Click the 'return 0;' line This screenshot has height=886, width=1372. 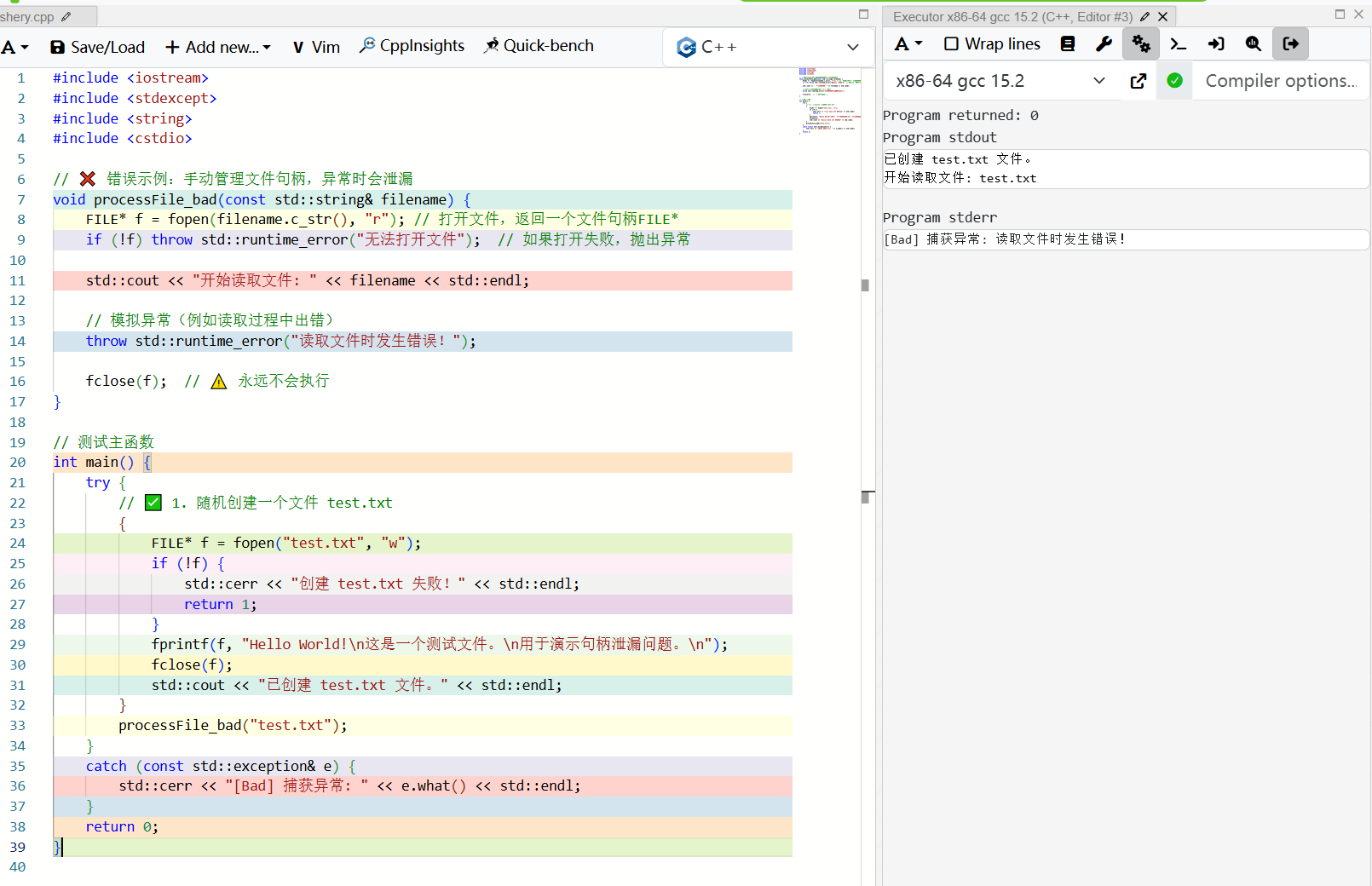122,826
